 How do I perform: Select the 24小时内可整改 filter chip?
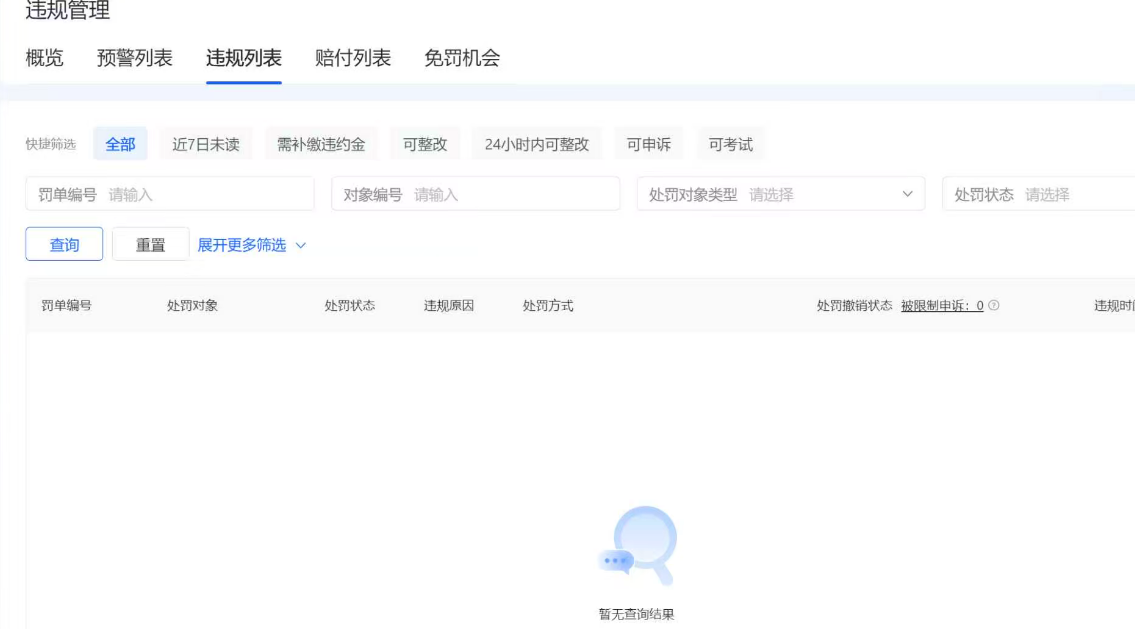point(537,144)
